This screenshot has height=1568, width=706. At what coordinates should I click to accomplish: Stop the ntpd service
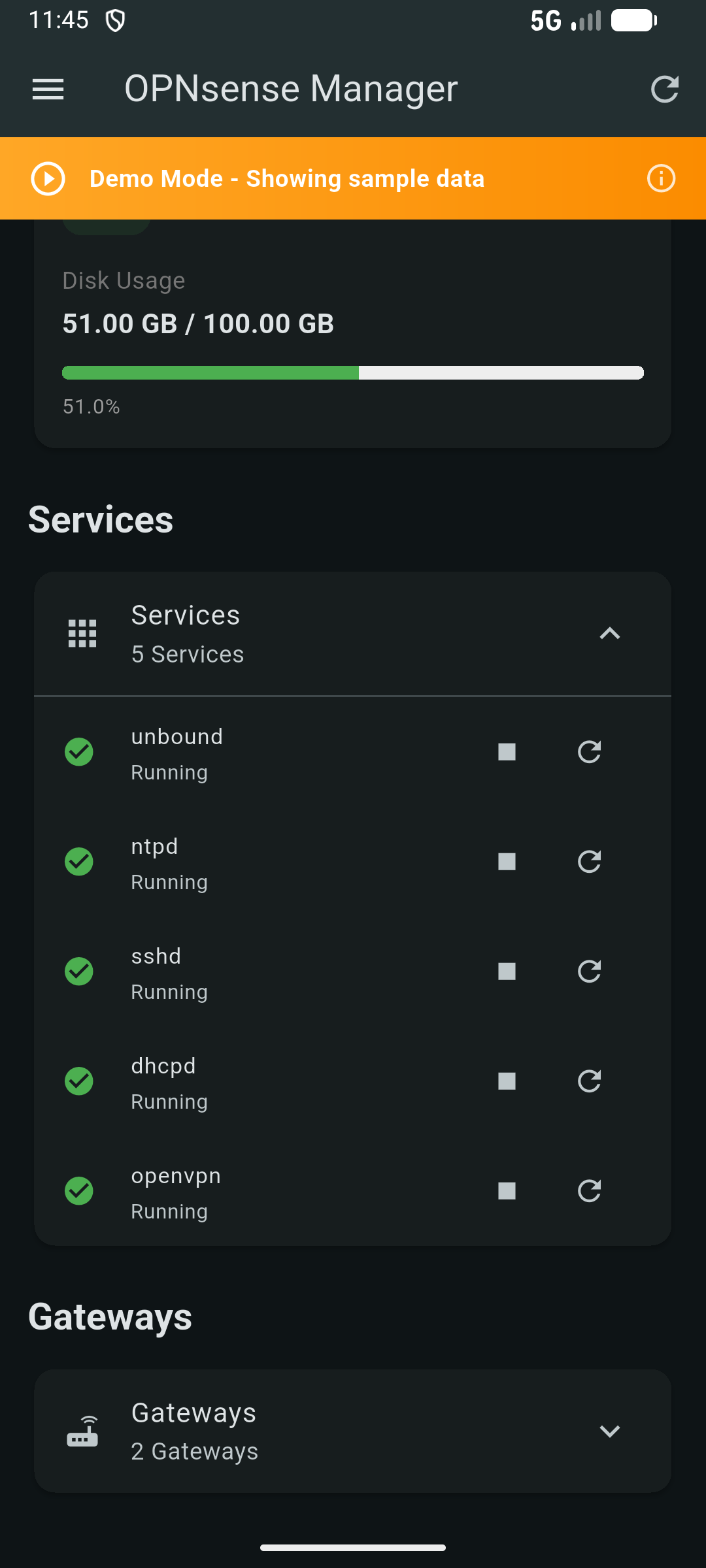[507, 862]
